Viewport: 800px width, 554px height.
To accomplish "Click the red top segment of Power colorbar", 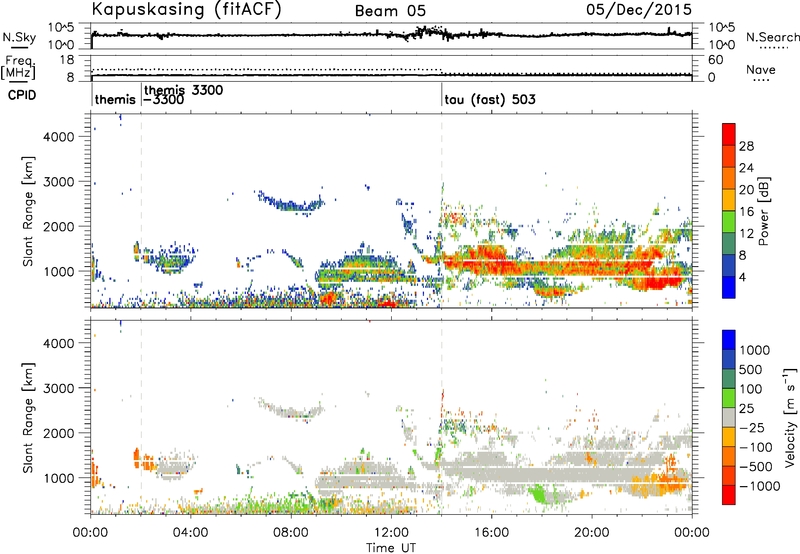I will click(729, 134).
